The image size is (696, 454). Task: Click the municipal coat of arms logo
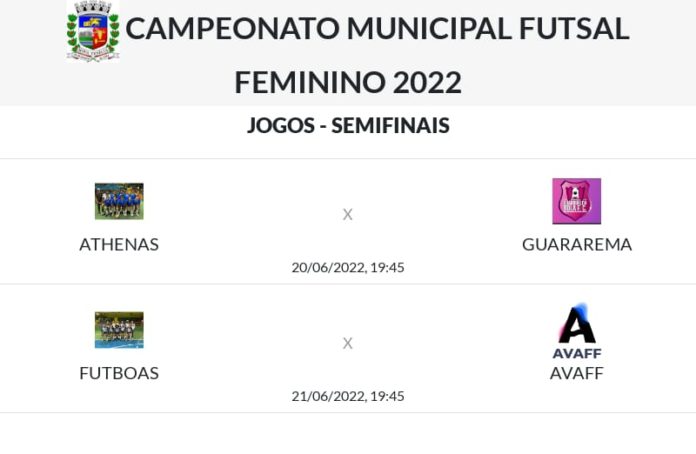pos(93,31)
